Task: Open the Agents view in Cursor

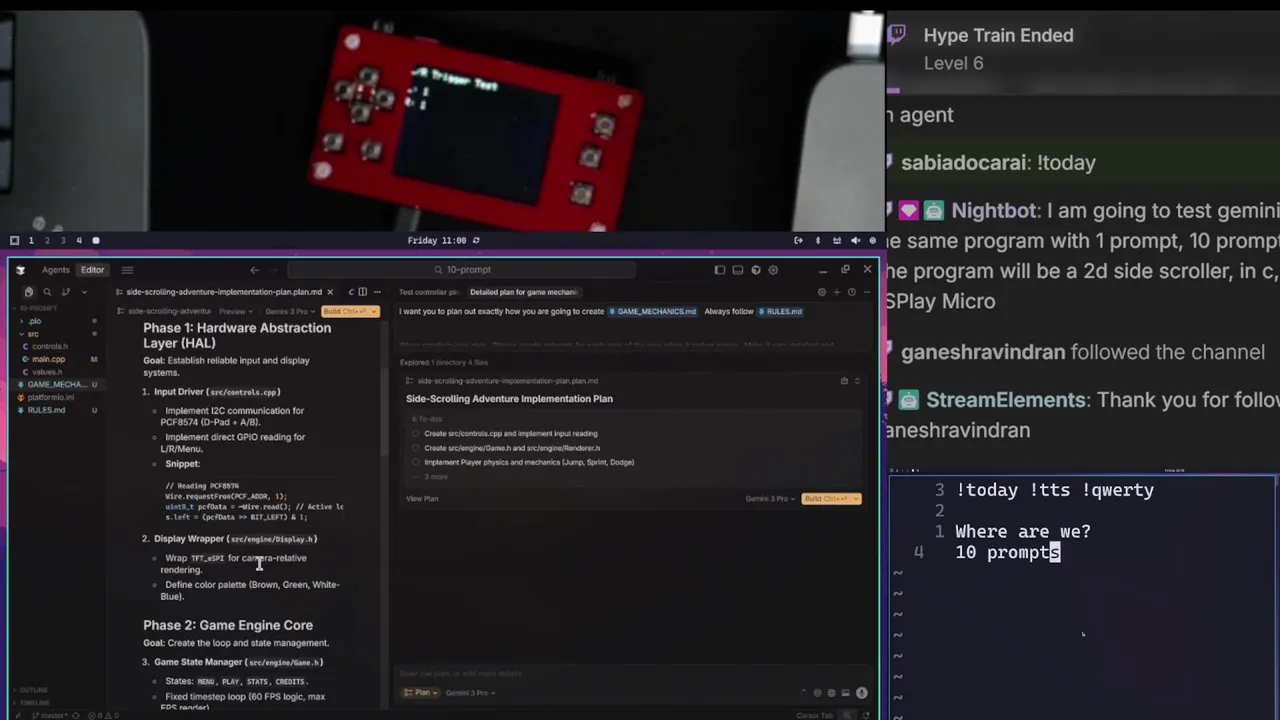Action: pyautogui.click(x=55, y=270)
